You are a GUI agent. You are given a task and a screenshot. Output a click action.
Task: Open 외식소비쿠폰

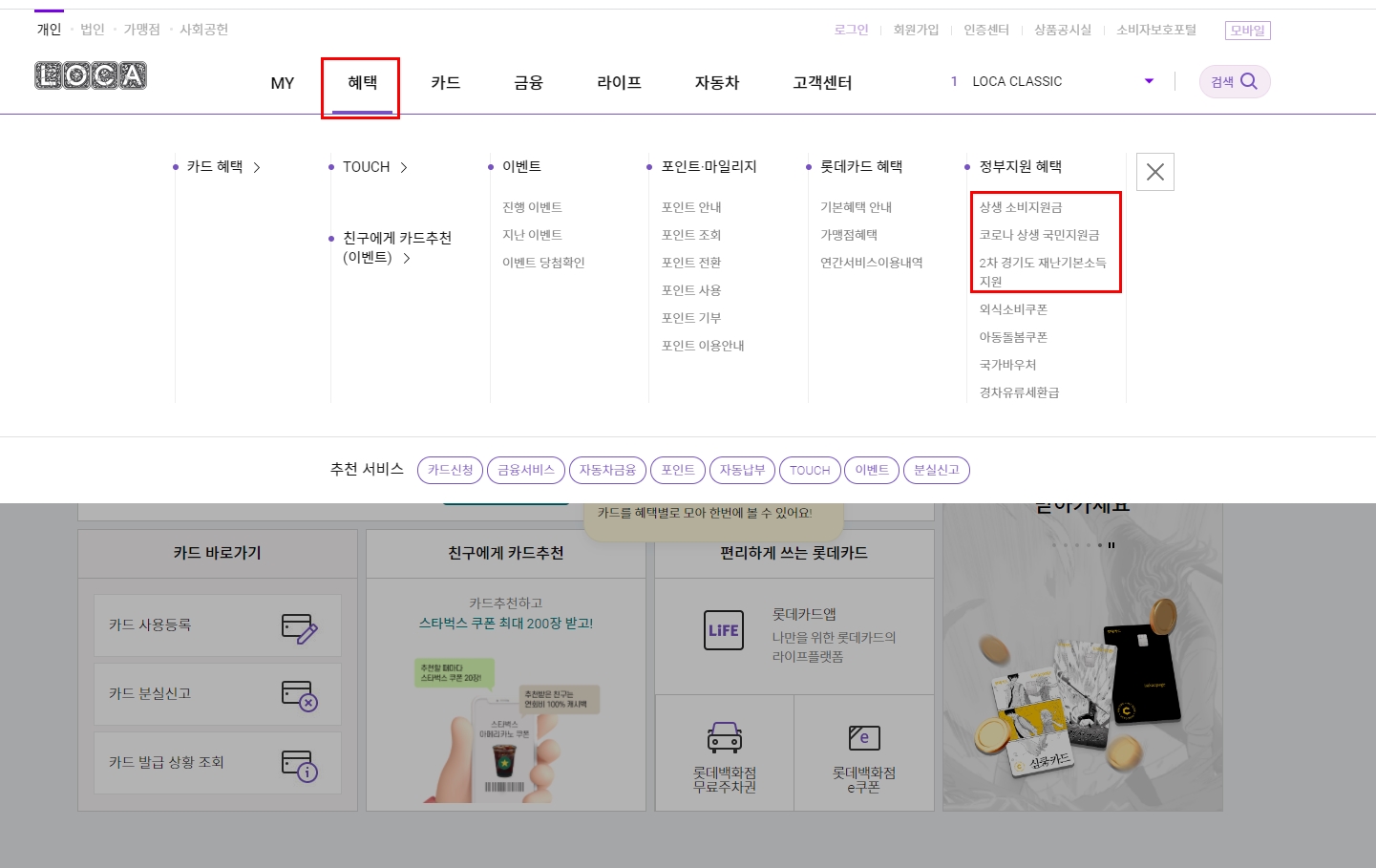(x=1013, y=309)
